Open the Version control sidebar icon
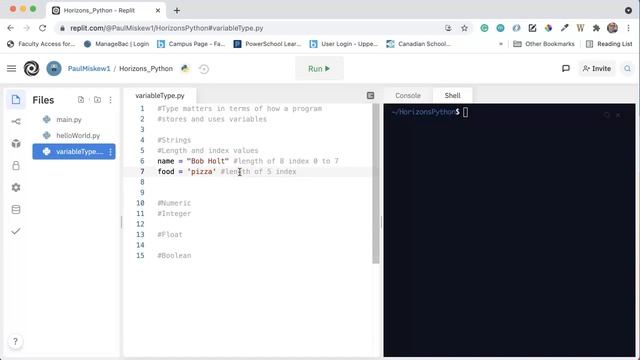Image resolution: width=640 pixels, height=360 pixels. (x=16, y=122)
